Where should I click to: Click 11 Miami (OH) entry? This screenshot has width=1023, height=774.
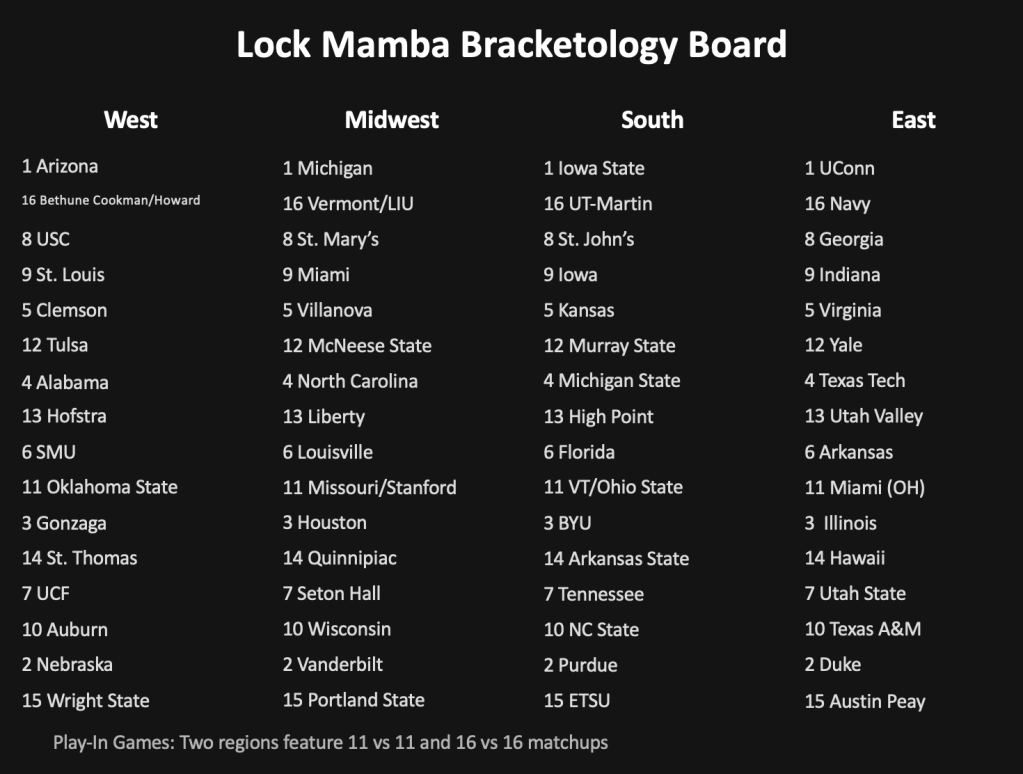(x=864, y=488)
